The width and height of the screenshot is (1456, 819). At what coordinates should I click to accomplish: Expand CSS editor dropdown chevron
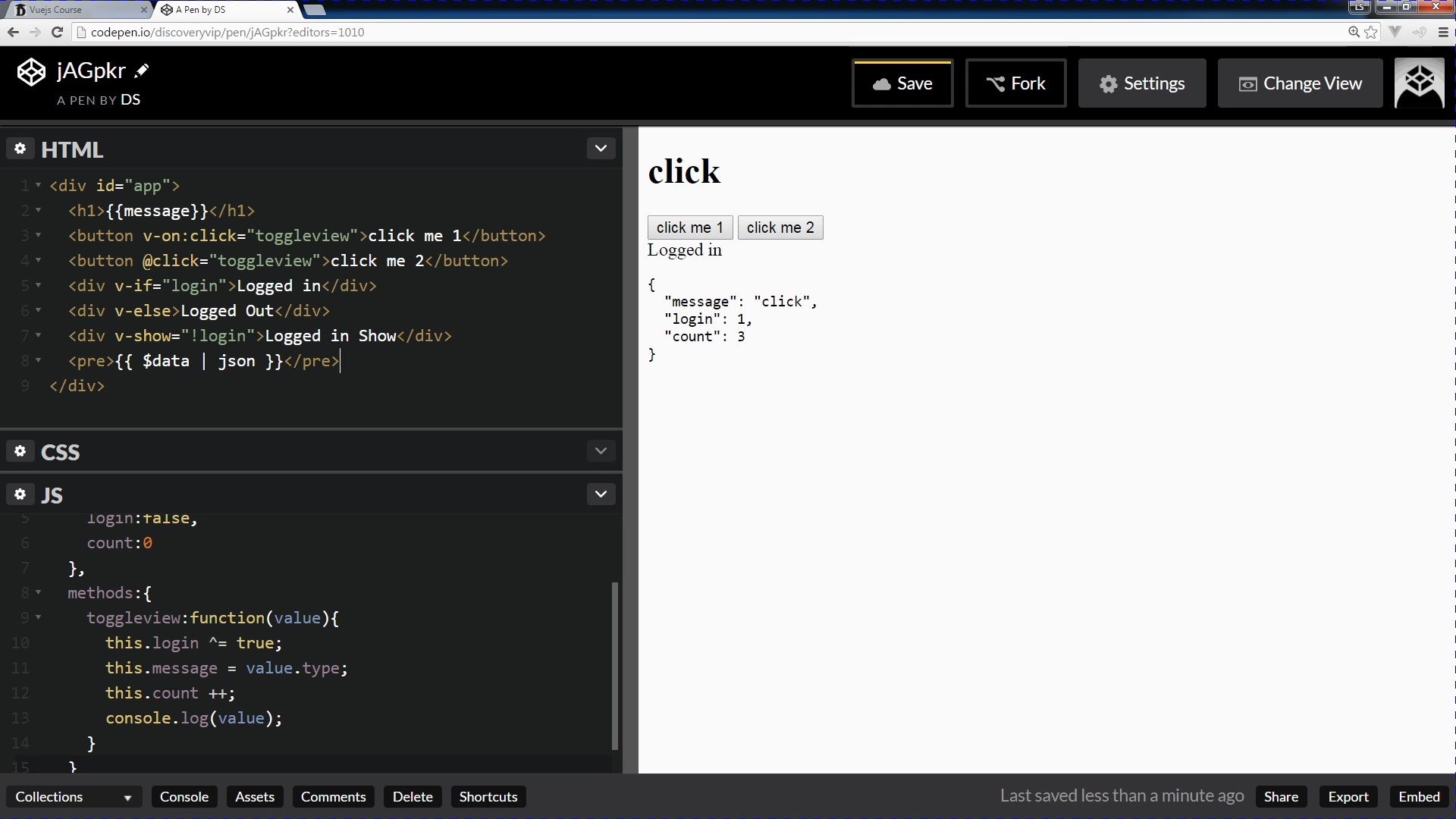point(601,451)
